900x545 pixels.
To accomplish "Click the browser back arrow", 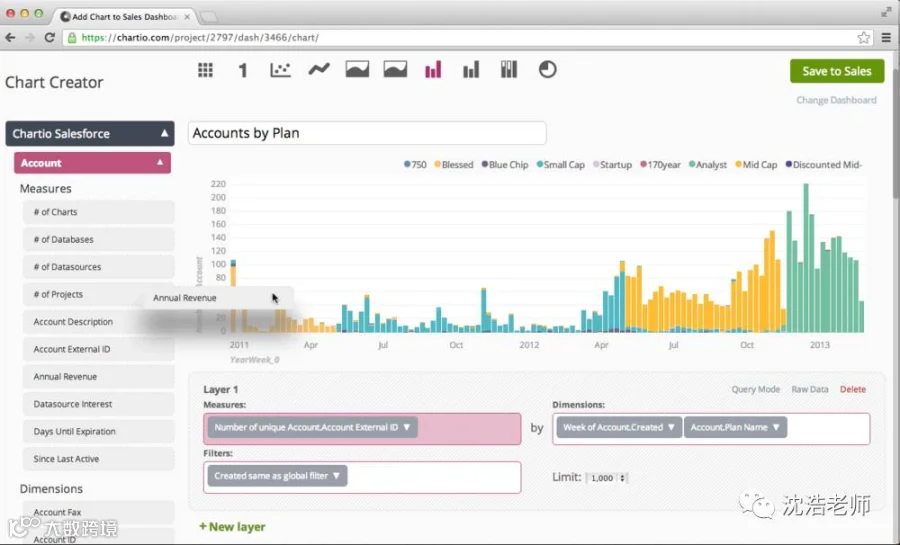I will [10, 37].
